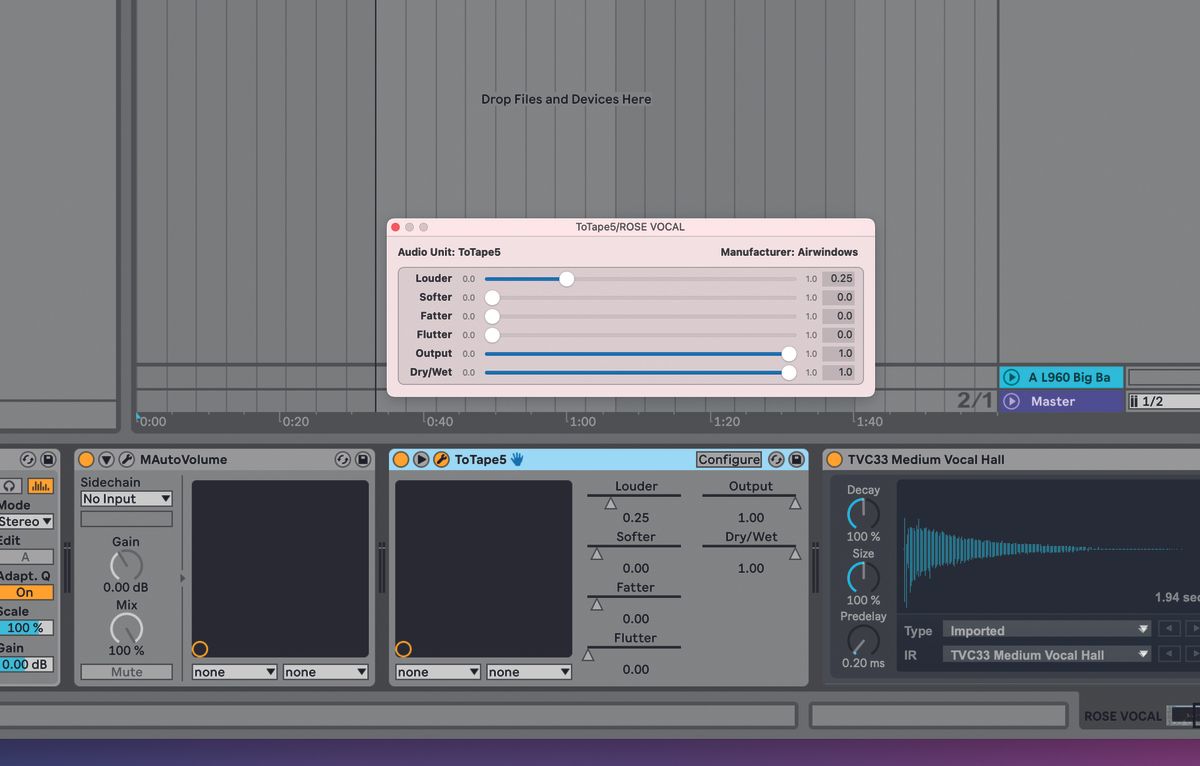
Task: Click the Configure button on ToTape5
Action: (728, 459)
